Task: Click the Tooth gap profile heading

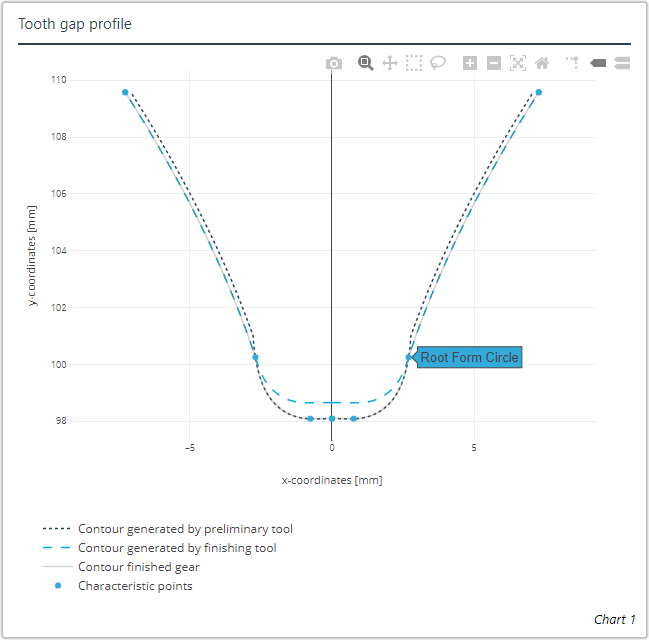Action: point(75,24)
